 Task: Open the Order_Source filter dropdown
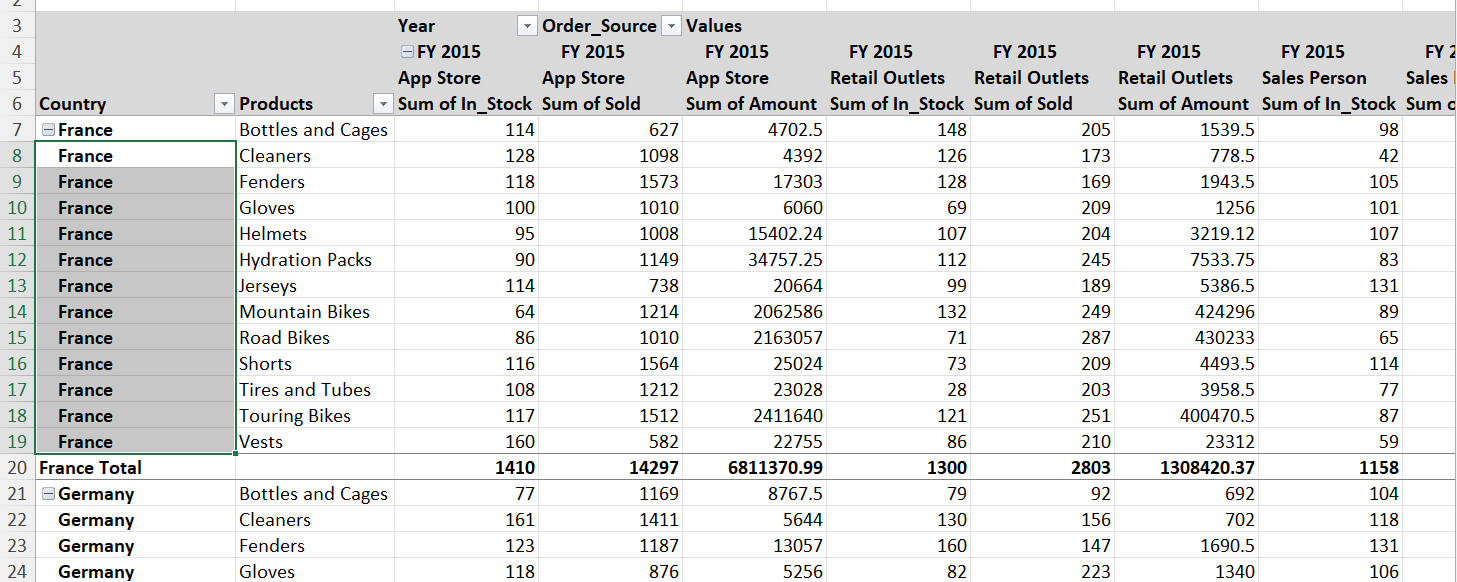coord(672,26)
